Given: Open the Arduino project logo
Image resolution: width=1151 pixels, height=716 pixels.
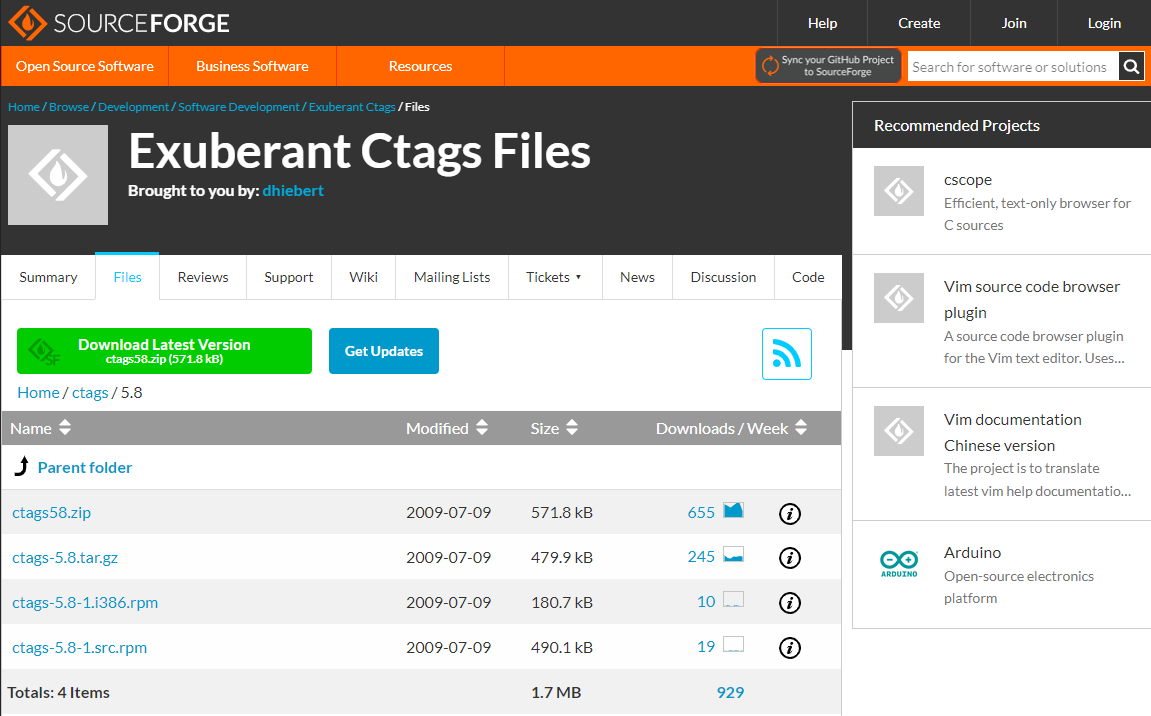Looking at the screenshot, I should coord(898,563).
